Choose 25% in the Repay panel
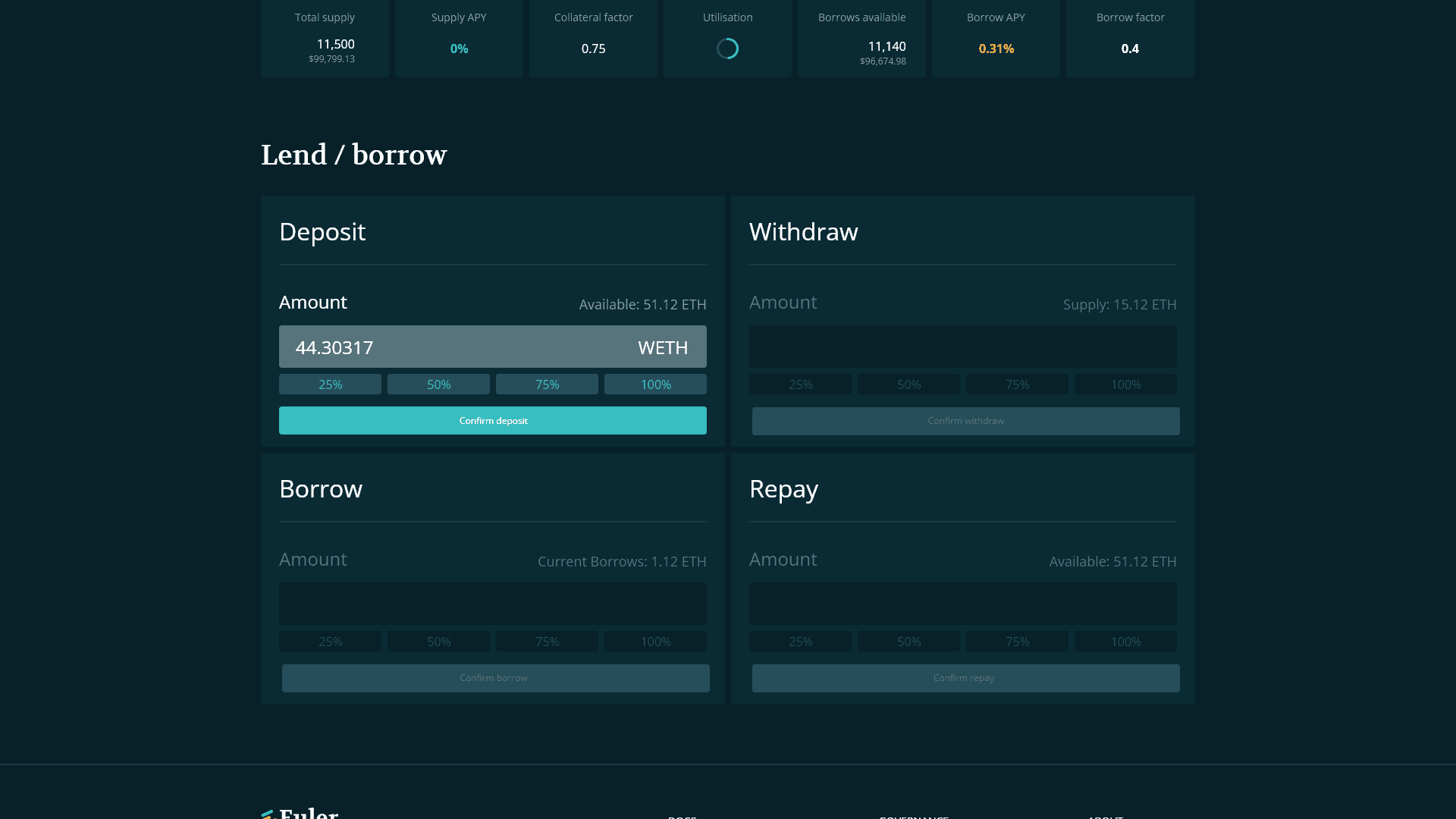The image size is (1456, 819). click(800, 642)
